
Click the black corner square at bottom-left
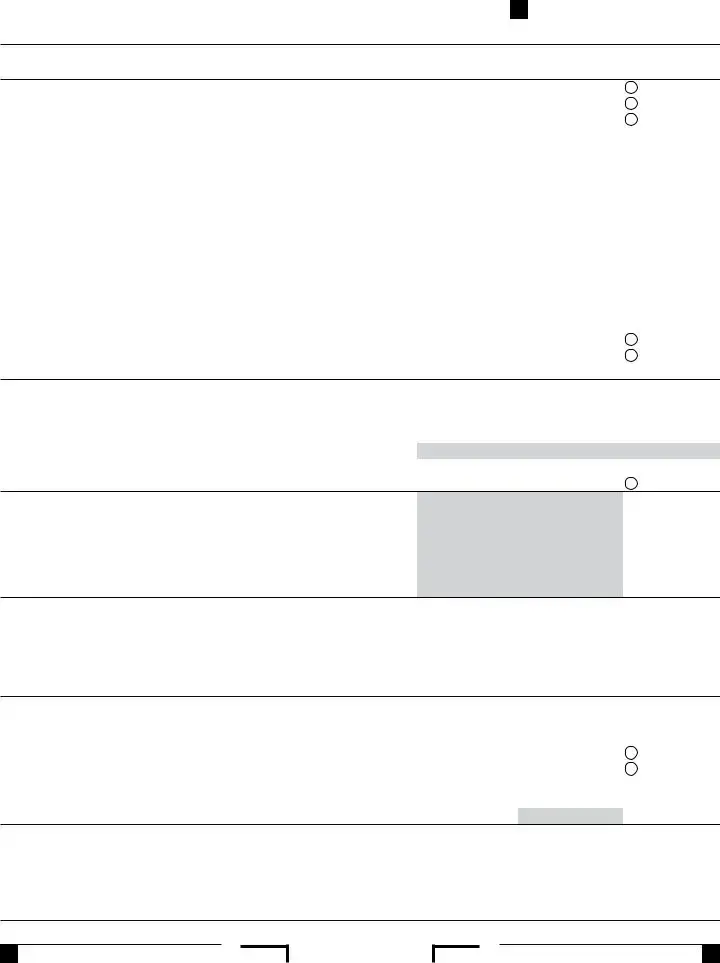coord(9,954)
